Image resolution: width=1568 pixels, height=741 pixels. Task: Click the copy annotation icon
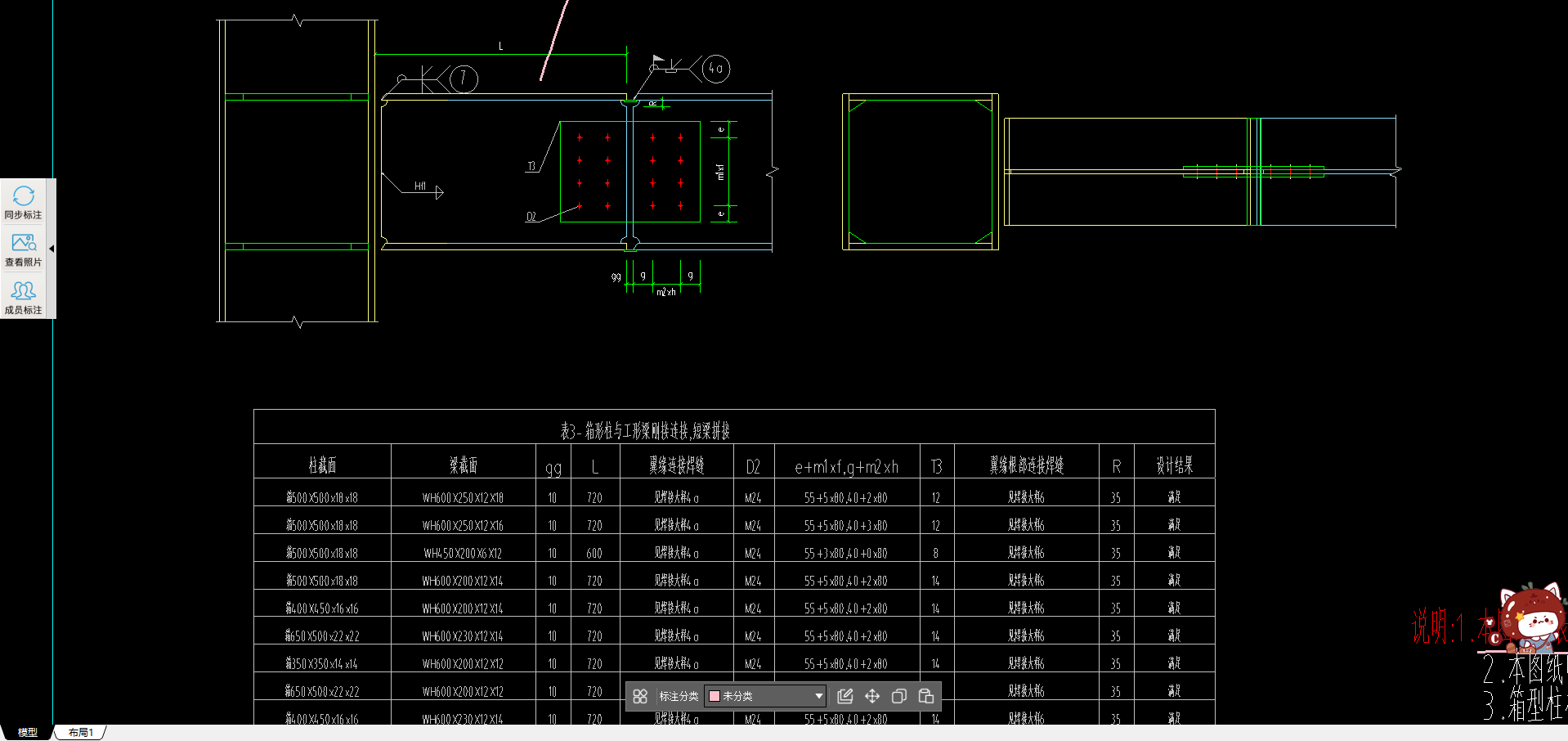(899, 696)
